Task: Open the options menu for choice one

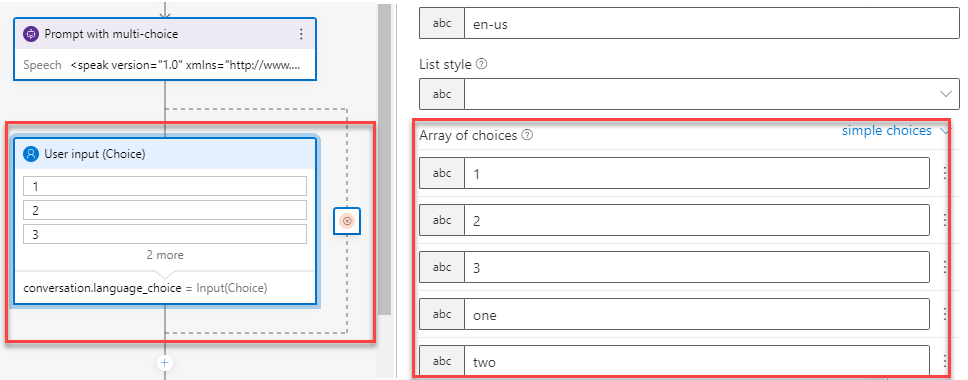Action: (x=945, y=315)
